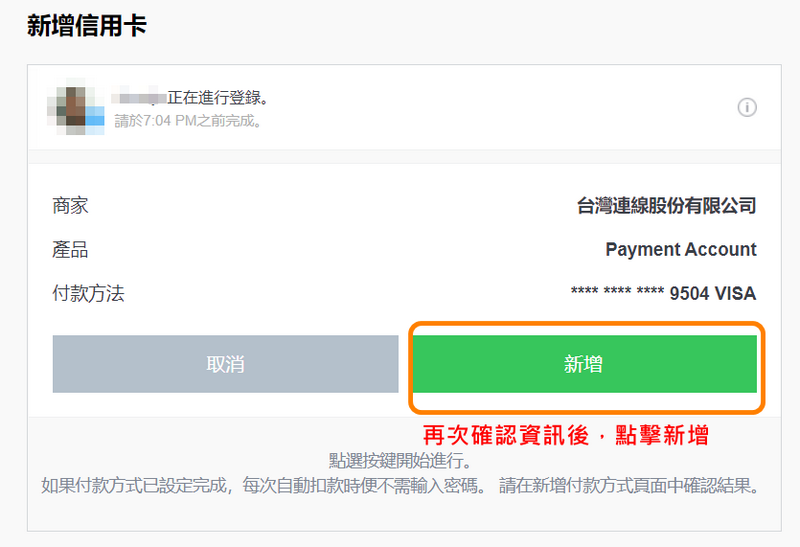
Task: Click the 新增信用卡 page heading
Action: tap(87, 26)
